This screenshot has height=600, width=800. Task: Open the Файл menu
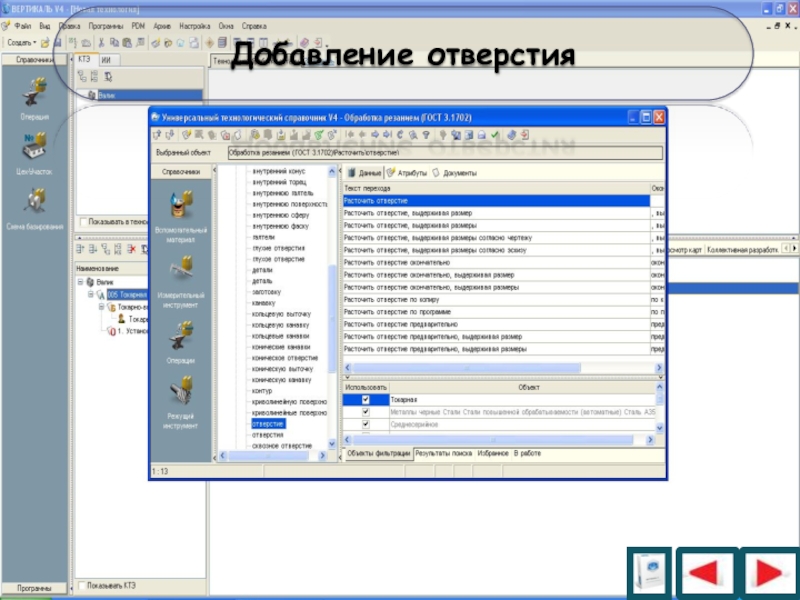pos(22,26)
